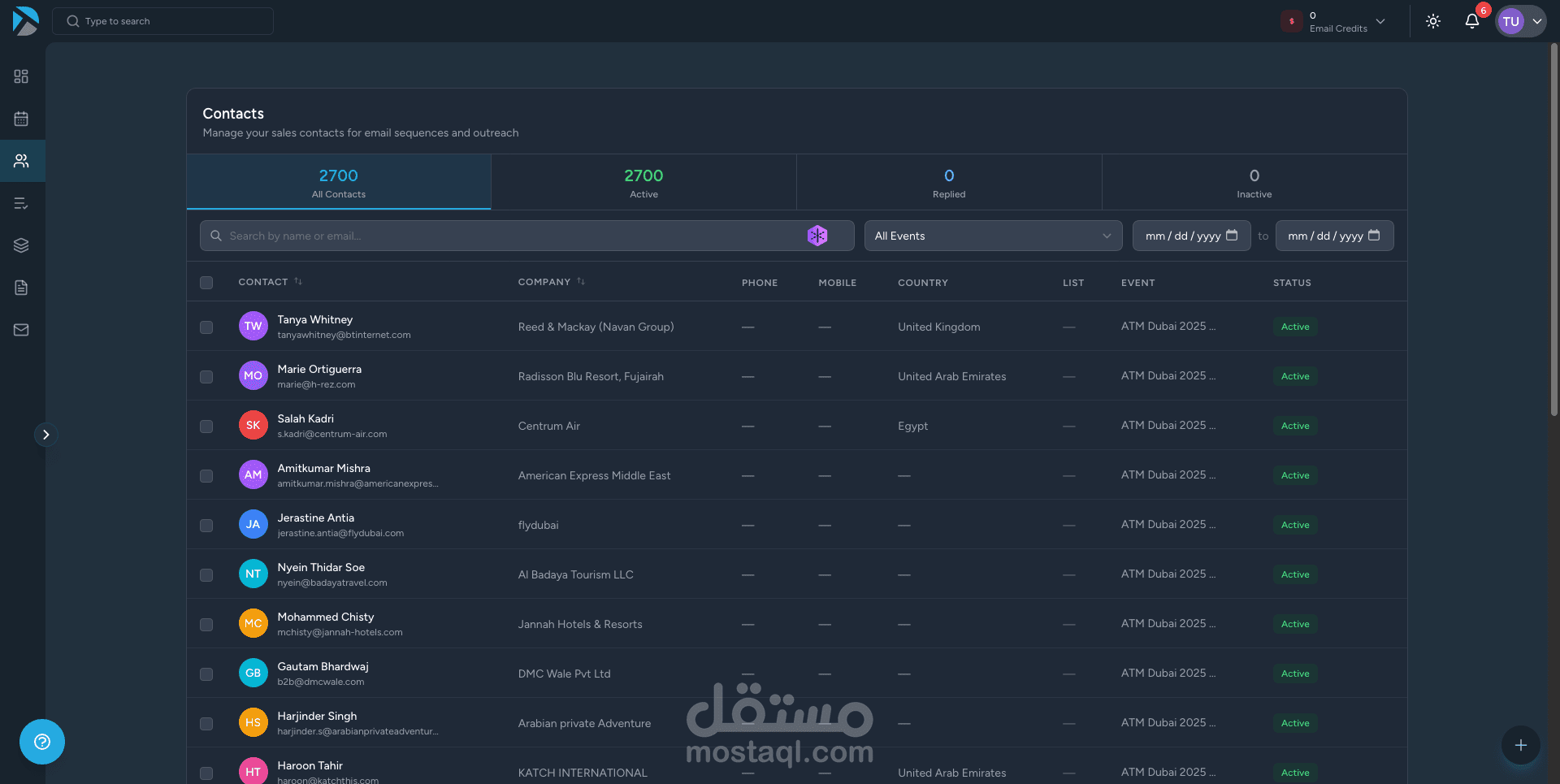Click the help question mark button
The width and height of the screenshot is (1560, 784).
tap(42, 742)
